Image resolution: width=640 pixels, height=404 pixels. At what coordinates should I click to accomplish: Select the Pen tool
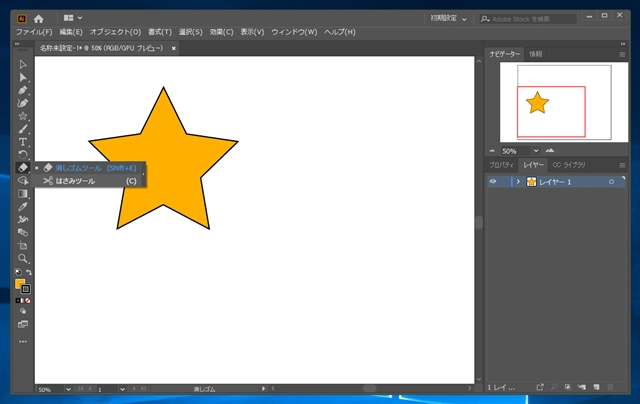(x=23, y=90)
